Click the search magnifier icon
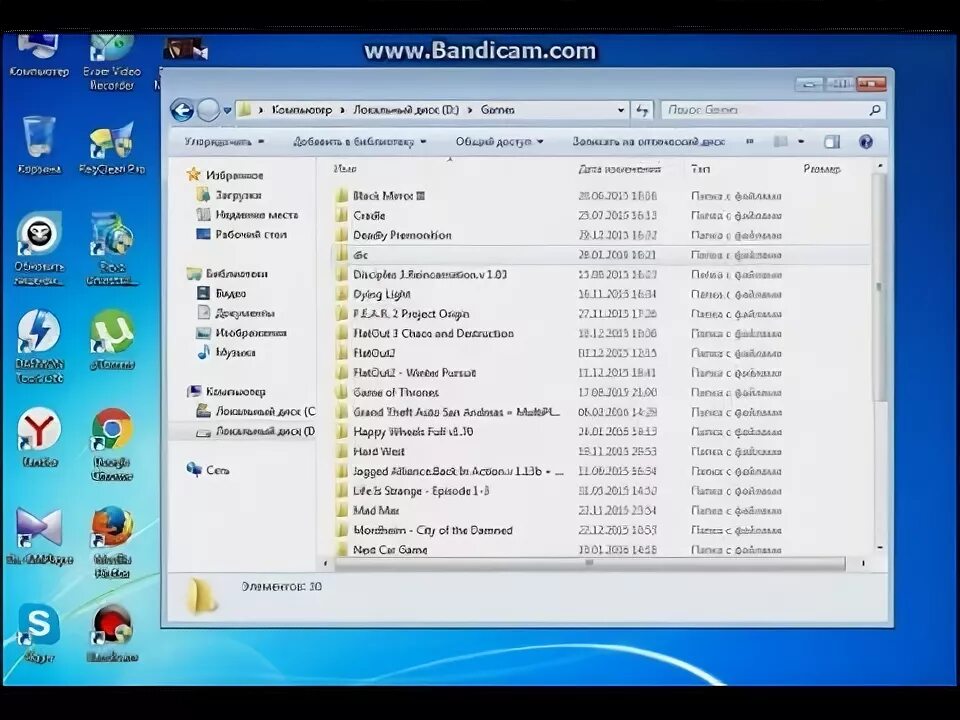 tap(875, 110)
